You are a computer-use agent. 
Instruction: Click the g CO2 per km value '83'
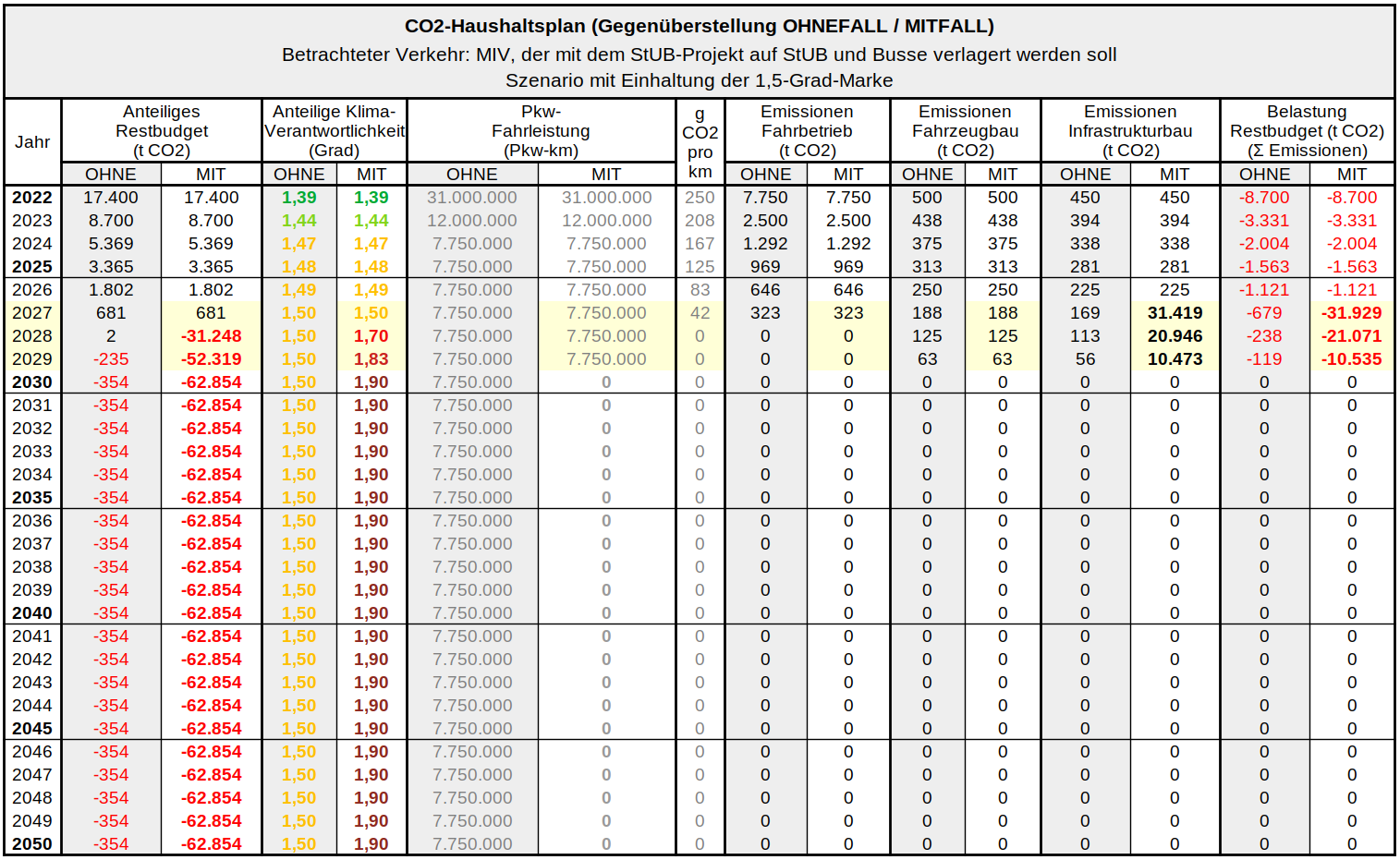[x=700, y=290]
